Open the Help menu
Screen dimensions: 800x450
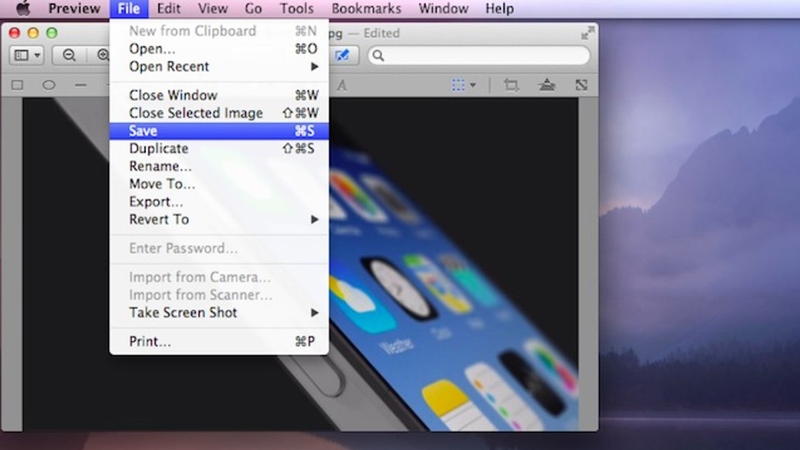pyautogui.click(x=499, y=8)
